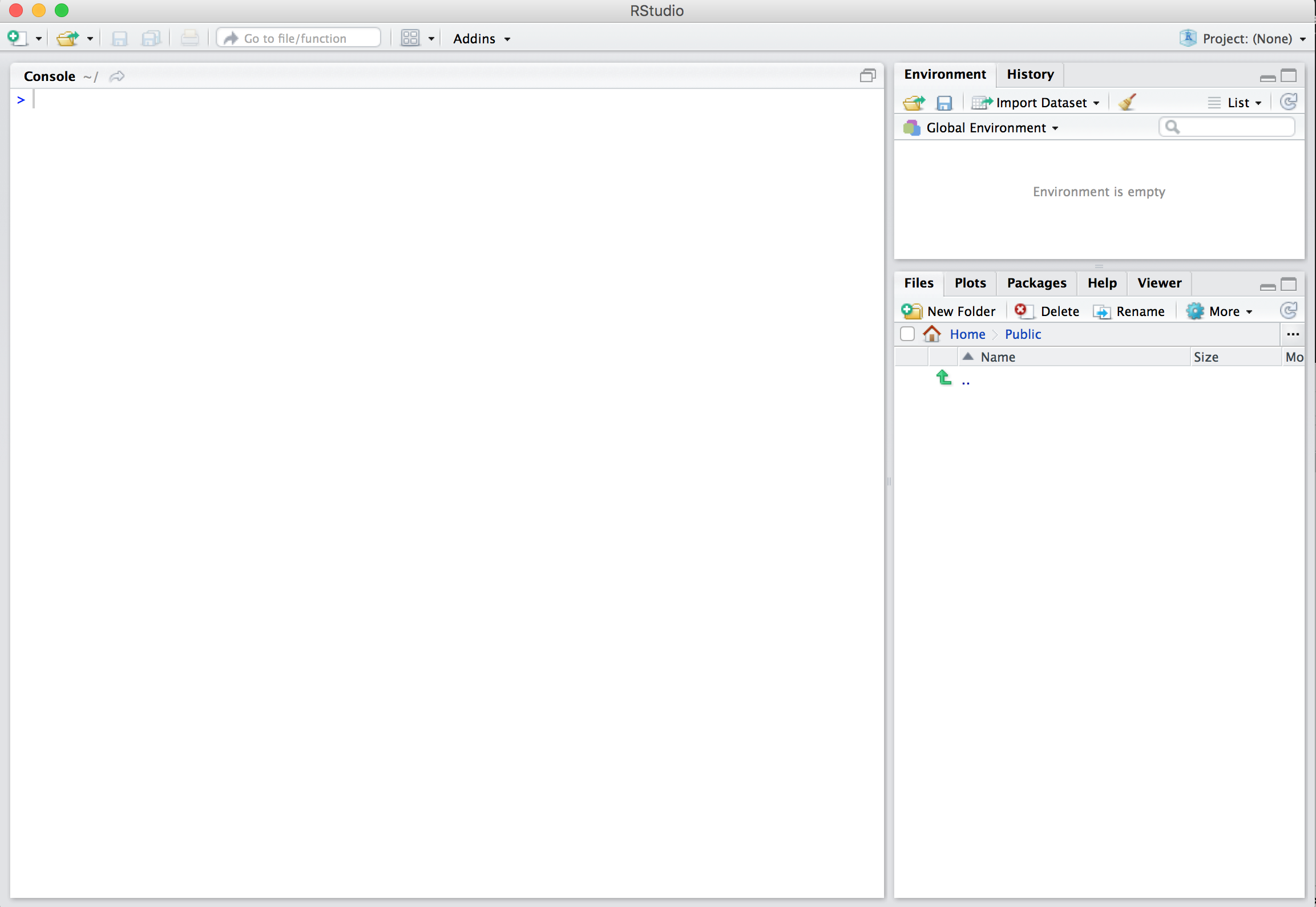Toggle the Addins menu
1316x907 pixels.
(480, 38)
